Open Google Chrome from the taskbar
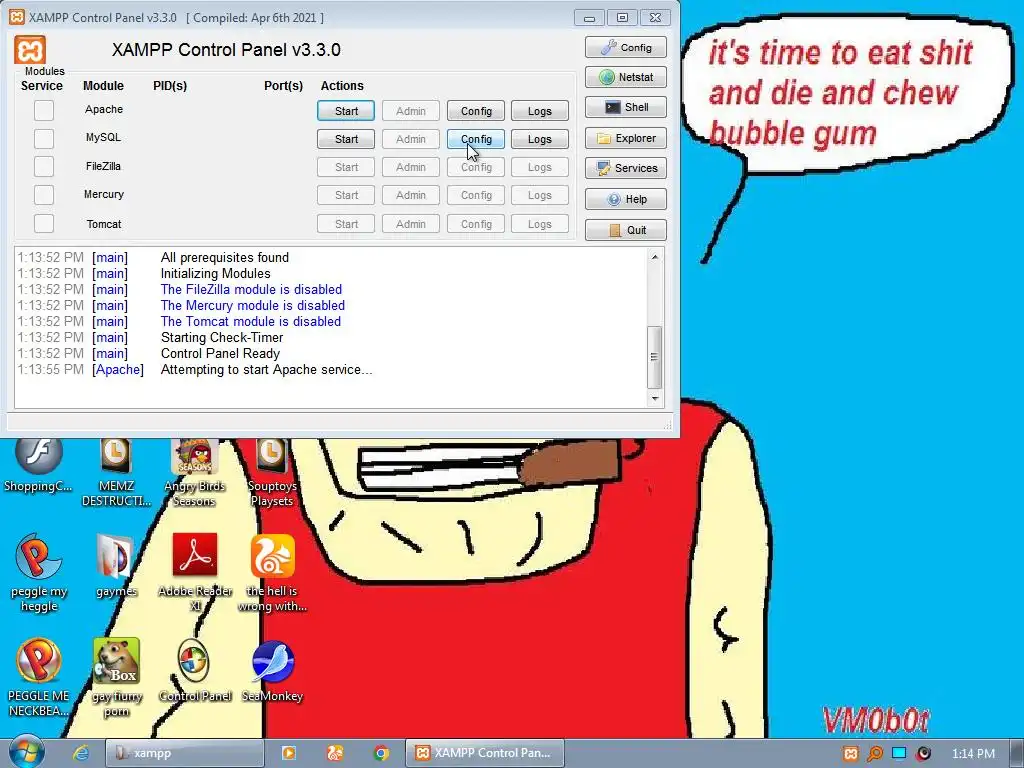This screenshot has height=768, width=1024. pyautogui.click(x=381, y=753)
